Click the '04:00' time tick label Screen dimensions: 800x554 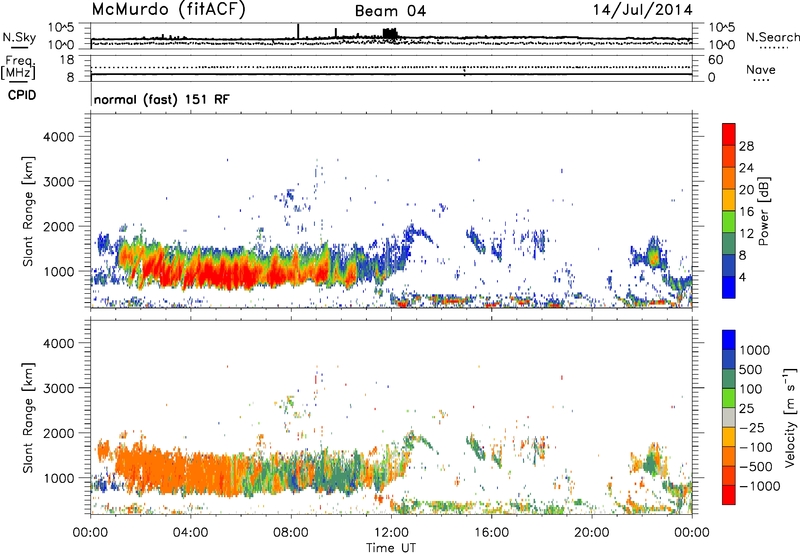[190, 533]
